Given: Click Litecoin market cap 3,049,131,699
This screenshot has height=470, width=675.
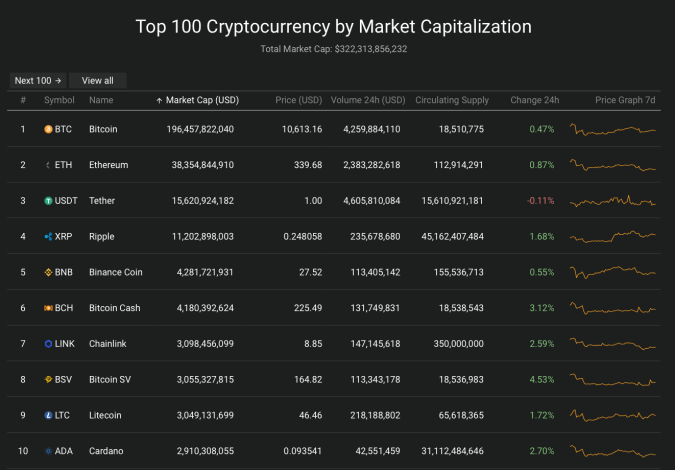Looking at the screenshot, I should [x=205, y=415].
